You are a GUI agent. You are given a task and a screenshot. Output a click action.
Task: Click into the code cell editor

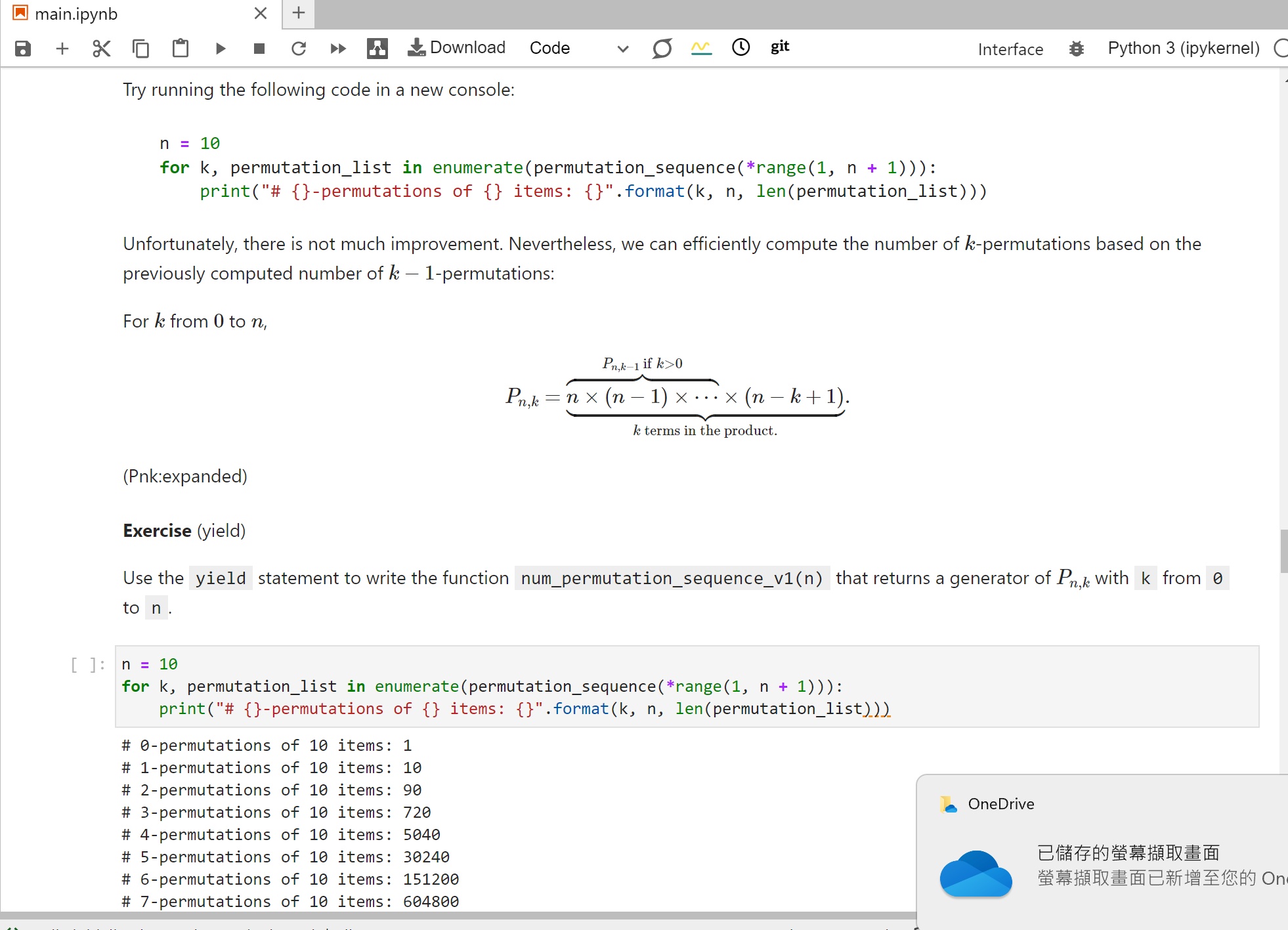tap(656, 686)
